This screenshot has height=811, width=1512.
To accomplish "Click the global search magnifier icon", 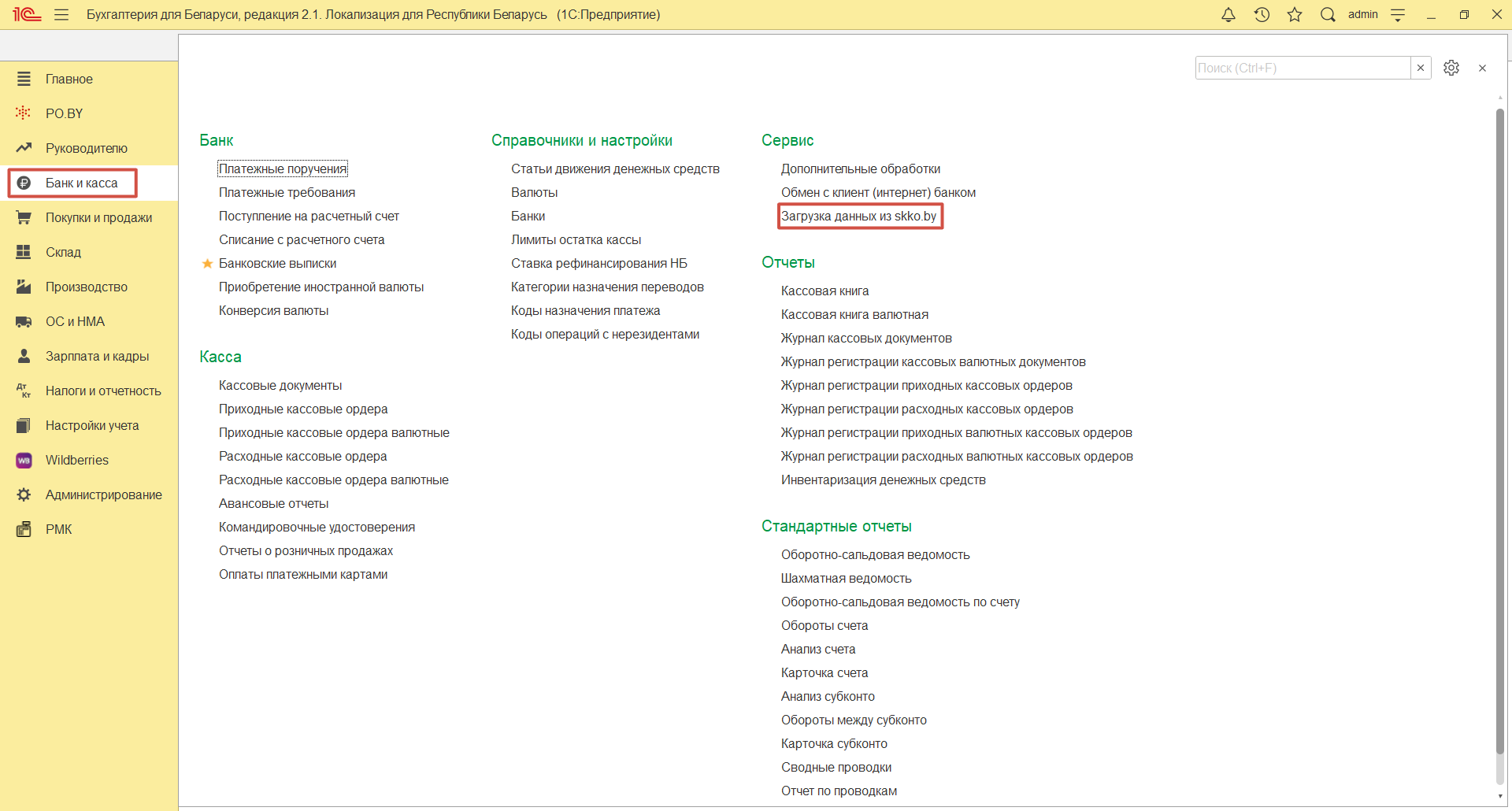I will 1328,15.
